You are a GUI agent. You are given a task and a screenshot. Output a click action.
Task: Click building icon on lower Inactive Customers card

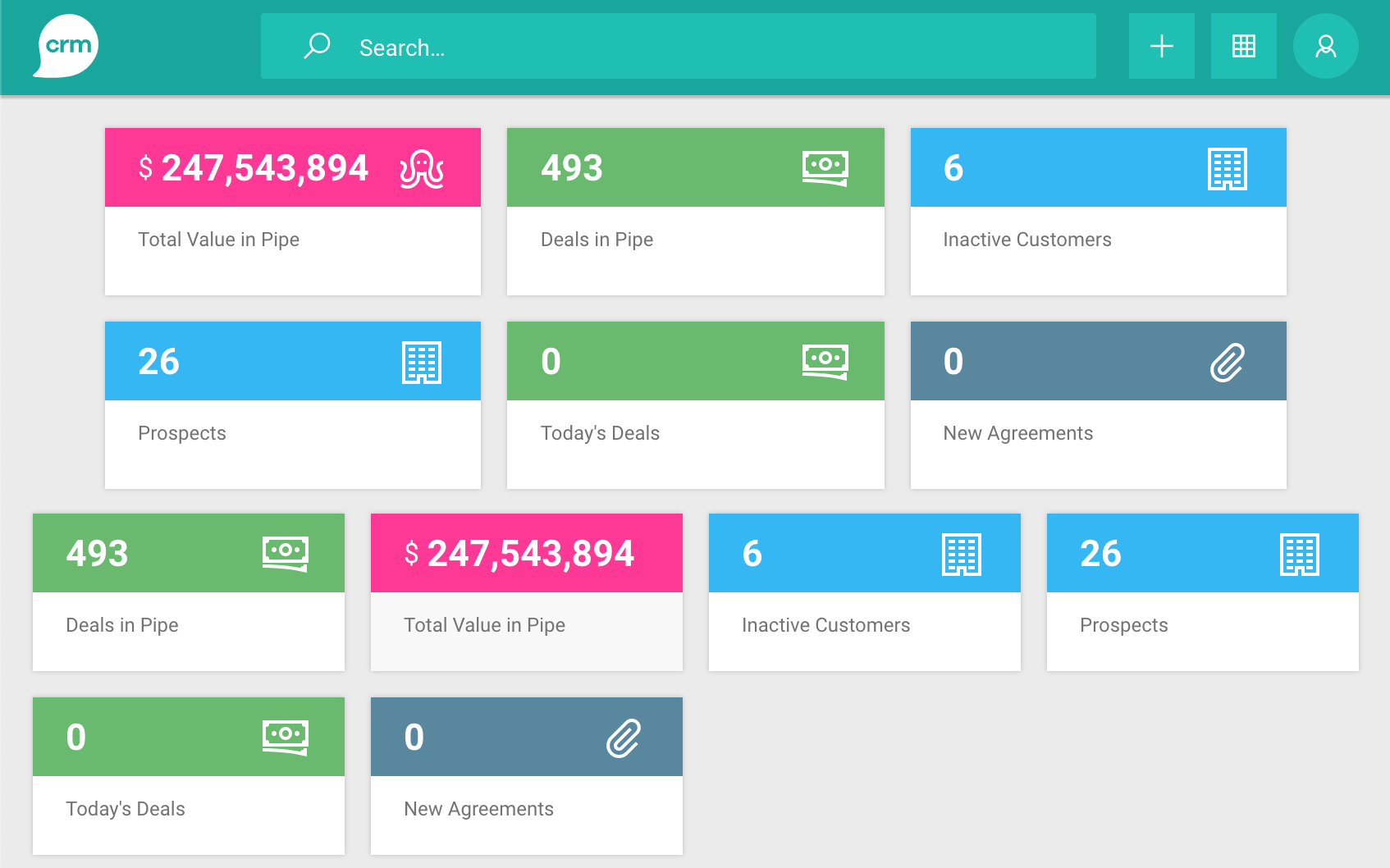[x=961, y=555]
